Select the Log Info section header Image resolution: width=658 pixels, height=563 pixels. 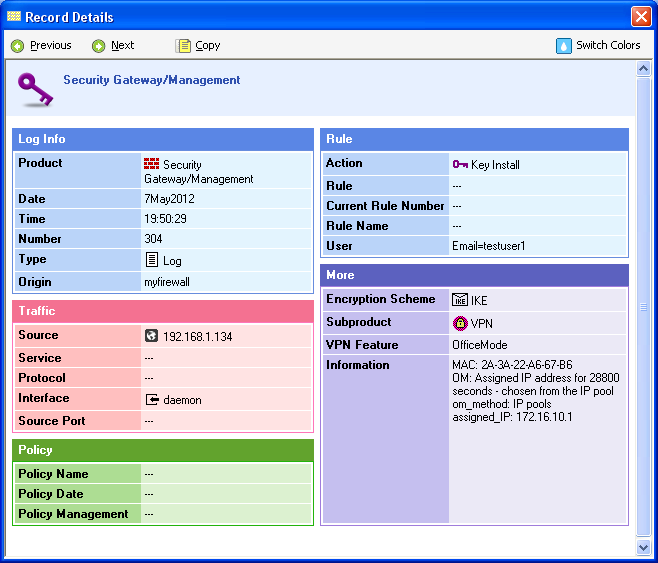[x=163, y=139]
